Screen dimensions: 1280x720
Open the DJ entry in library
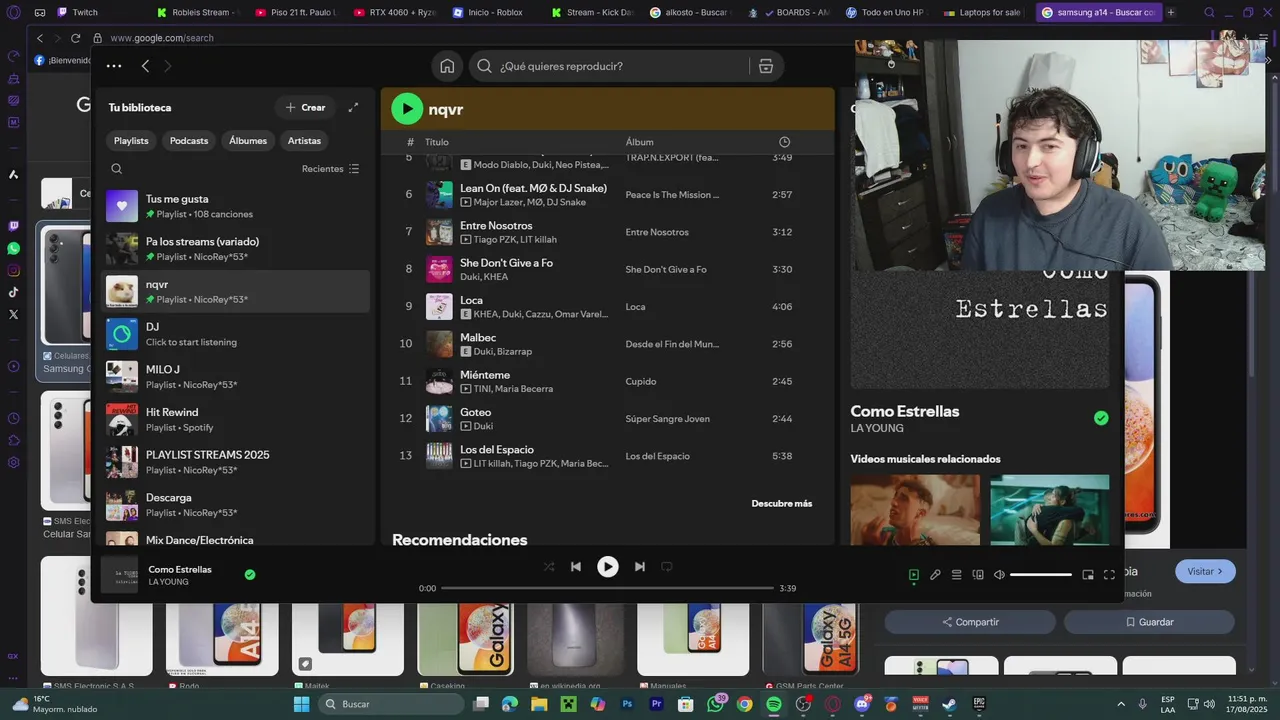click(x=236, y=334)
